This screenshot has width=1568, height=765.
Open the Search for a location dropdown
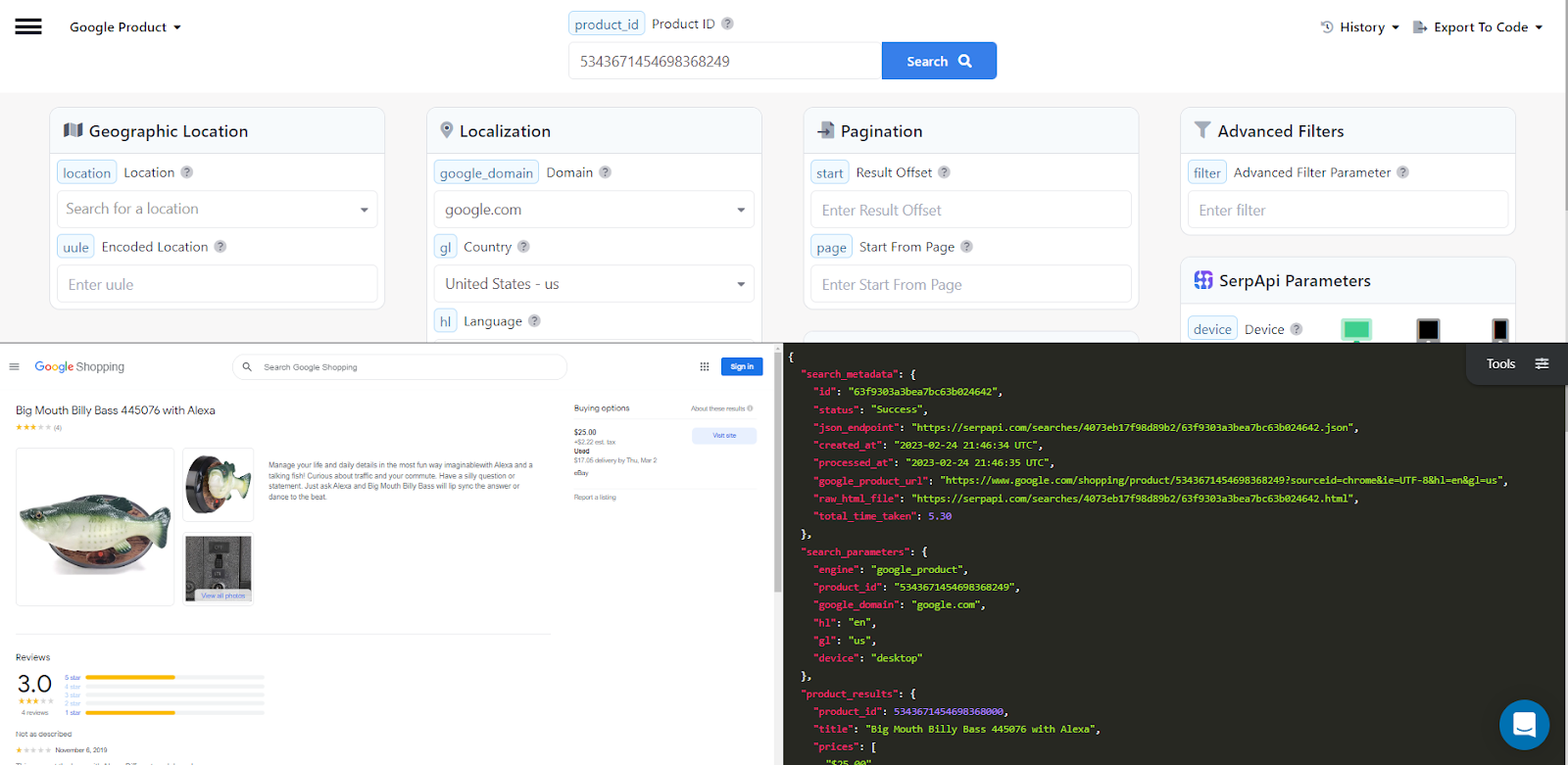click(x=217, y=209)
